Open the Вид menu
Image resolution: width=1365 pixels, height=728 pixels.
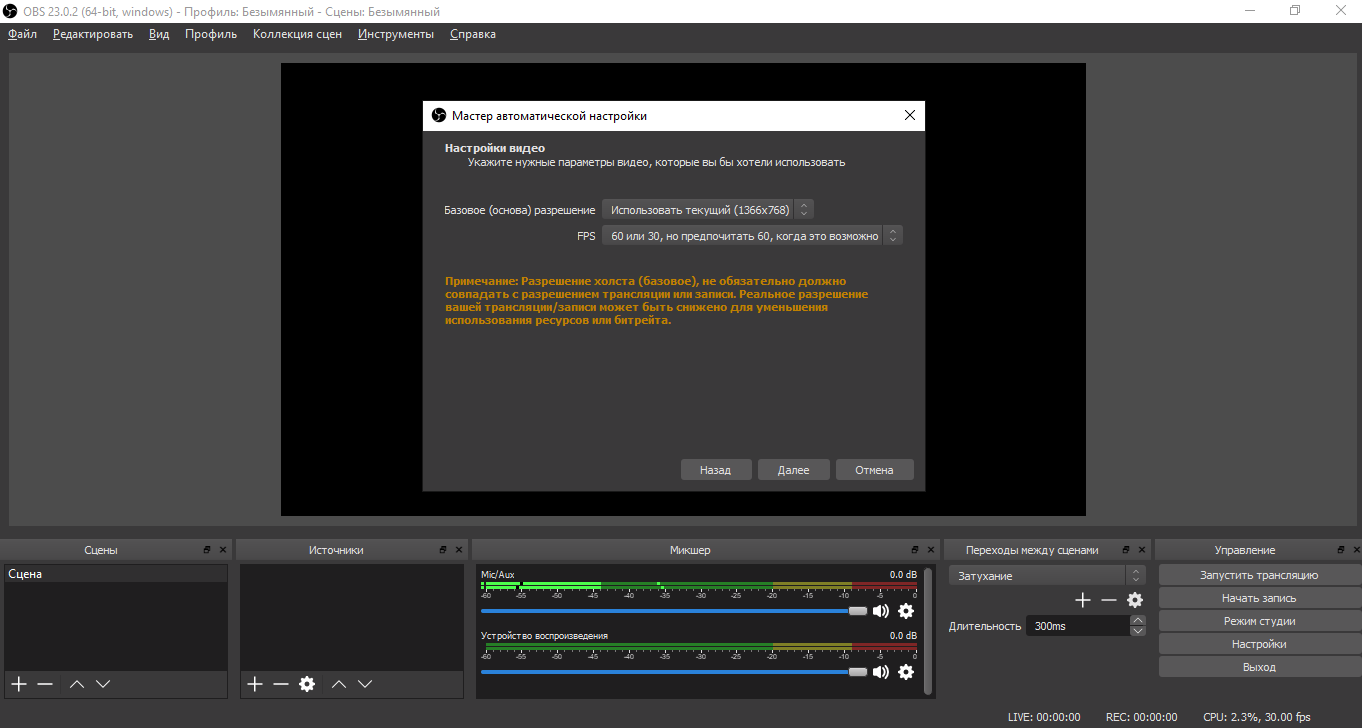159,34
